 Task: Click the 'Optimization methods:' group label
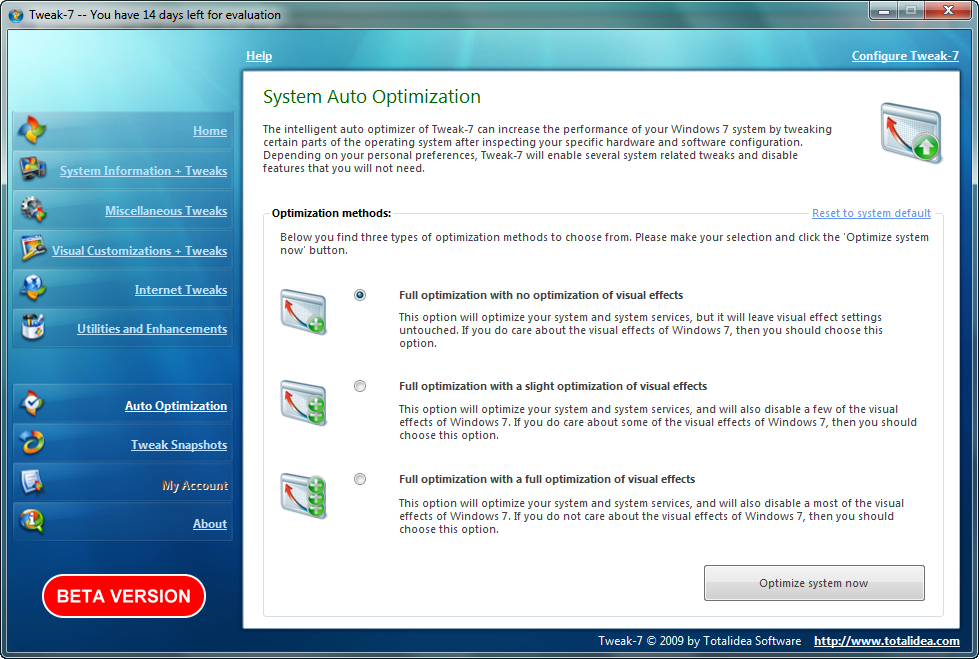click(332, 213)
